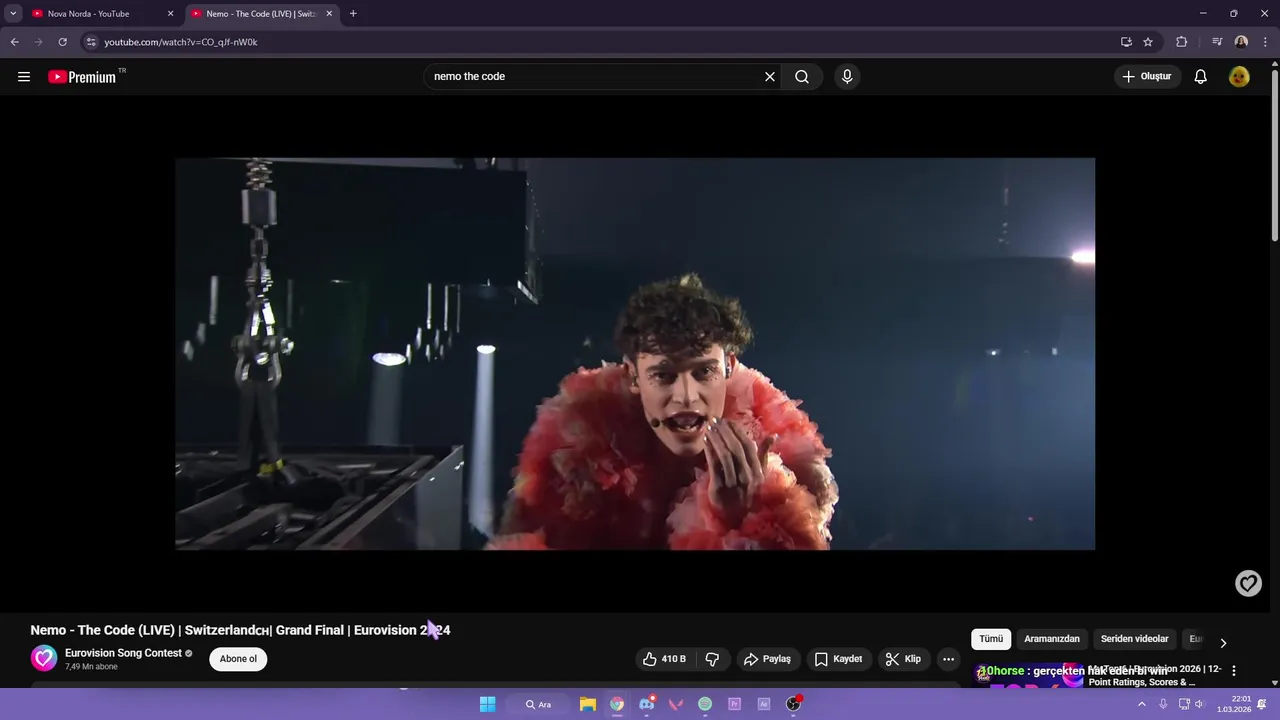Viewport: 1280px width, 720px height.
Task: Run search with magnifier button
Action: point(802,77)
